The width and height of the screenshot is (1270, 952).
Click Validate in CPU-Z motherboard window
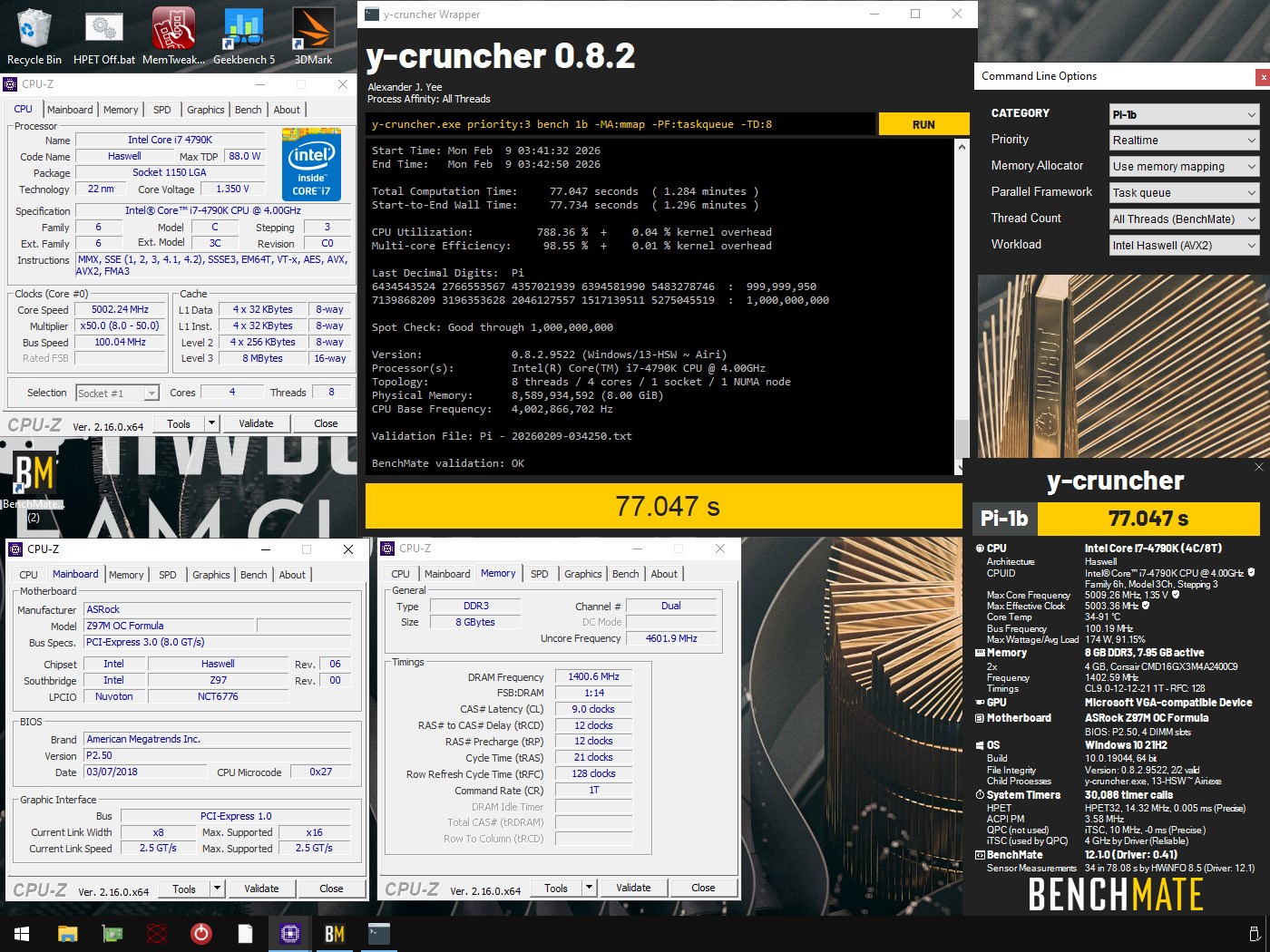[261, 889]
